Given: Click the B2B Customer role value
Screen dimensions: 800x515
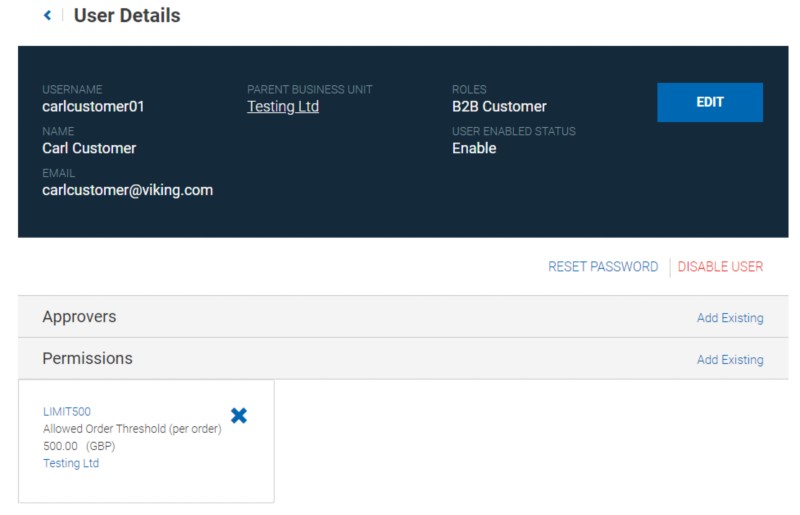Looking at the screenshot, I should point(499,106).
